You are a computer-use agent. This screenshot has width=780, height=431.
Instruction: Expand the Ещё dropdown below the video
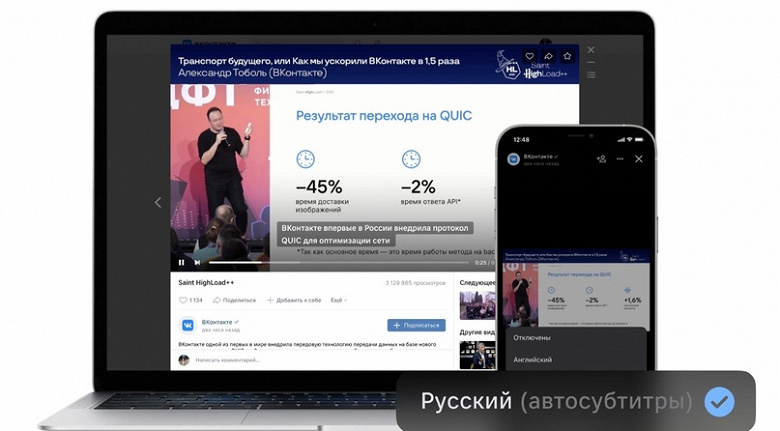(338, 300)
